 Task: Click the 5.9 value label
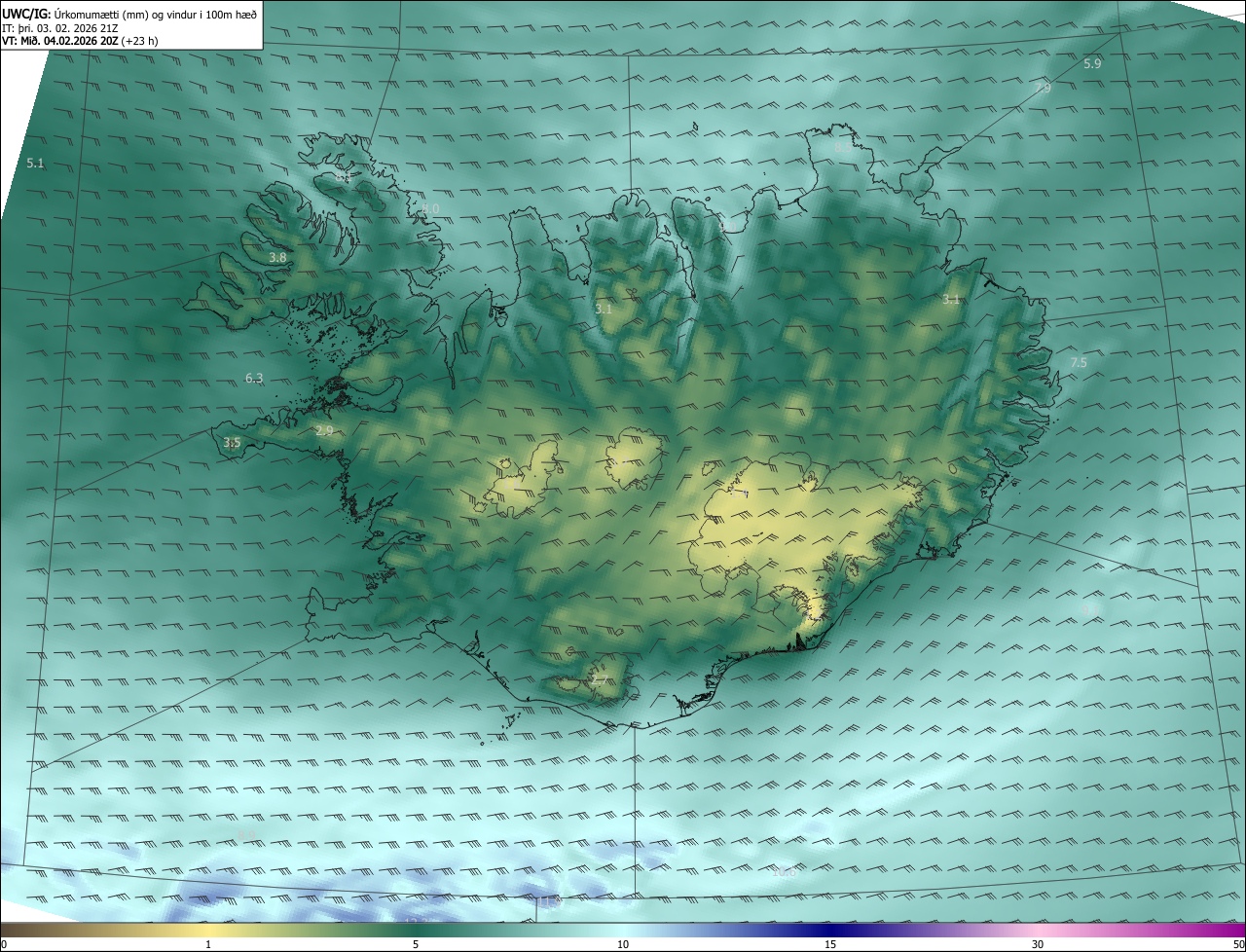pyautogui.click(x=1092, y=63)
